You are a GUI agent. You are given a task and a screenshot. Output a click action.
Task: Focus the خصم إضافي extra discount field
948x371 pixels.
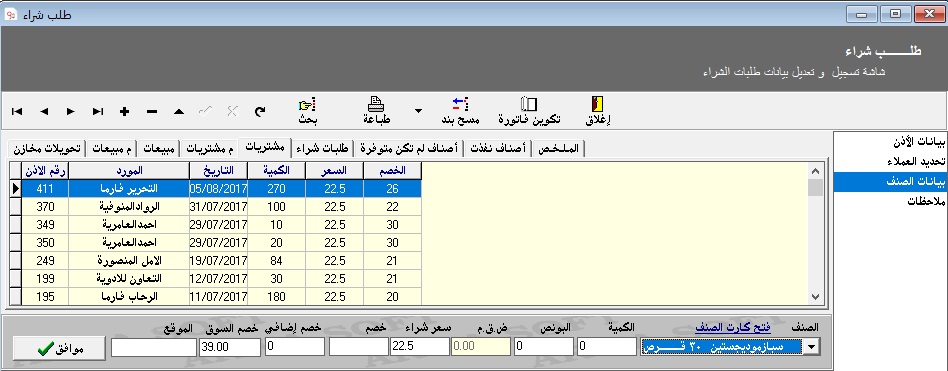(295, 347)
